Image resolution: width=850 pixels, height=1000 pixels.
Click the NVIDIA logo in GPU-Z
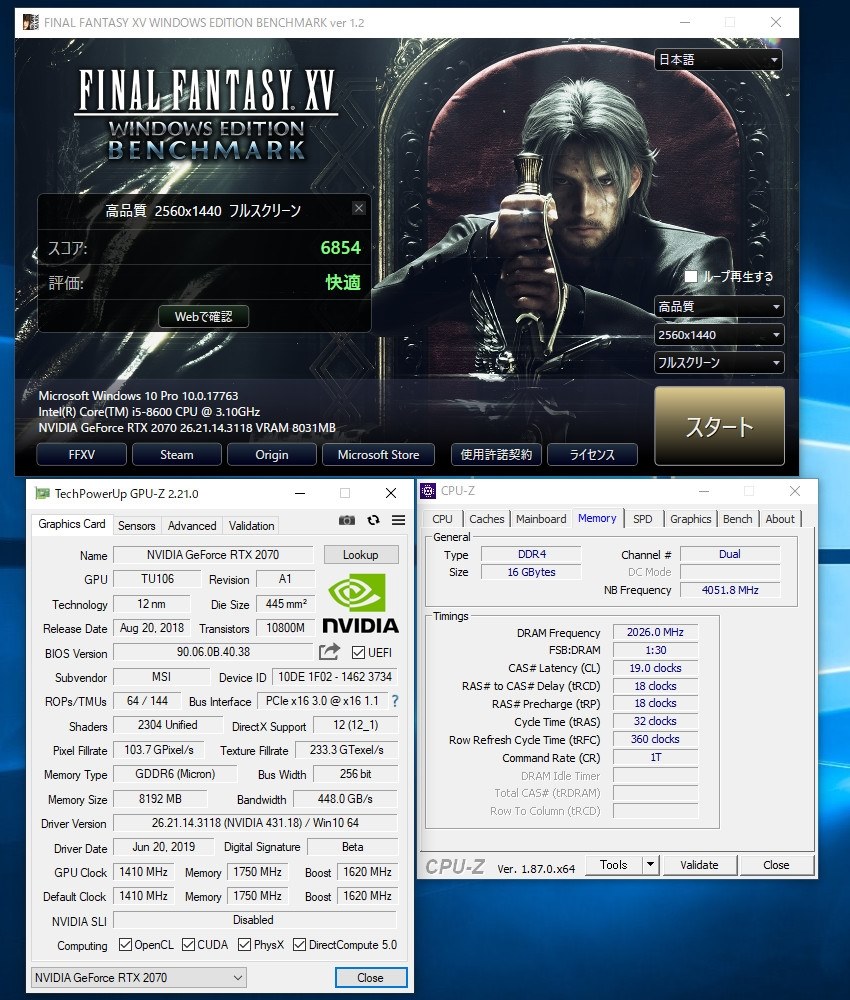click(x=360, y=603)
